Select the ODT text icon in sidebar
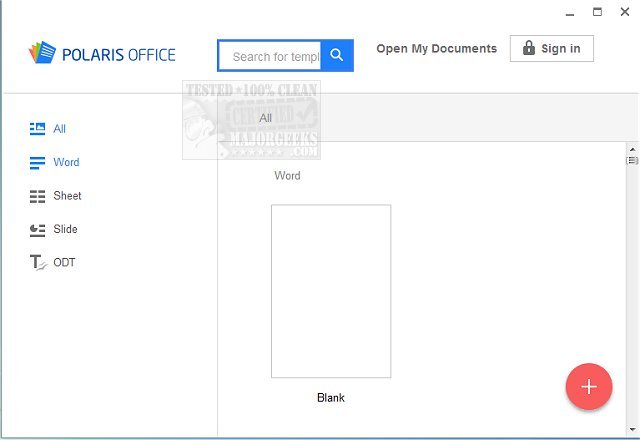 (x=38, y=262)
